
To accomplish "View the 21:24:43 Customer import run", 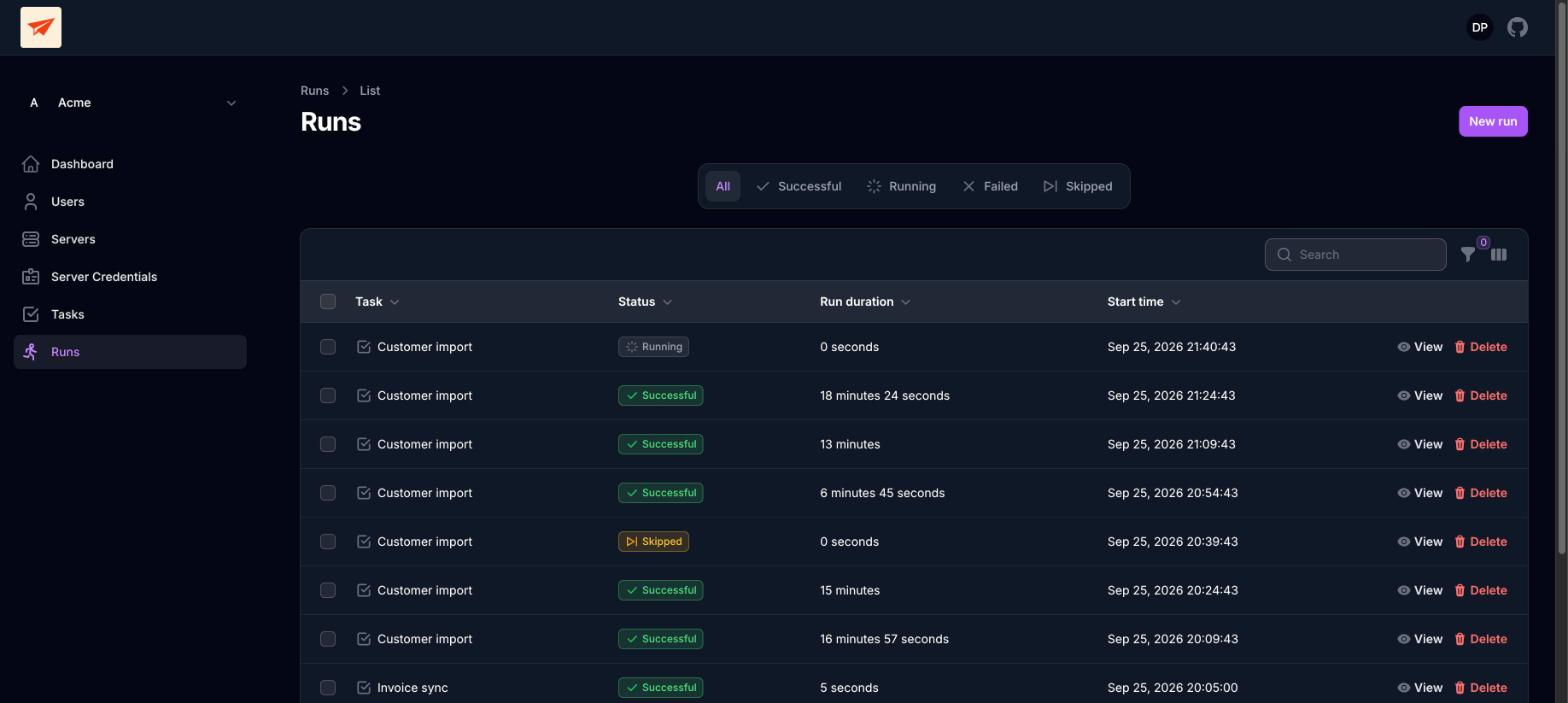I will click(1420, 396).
